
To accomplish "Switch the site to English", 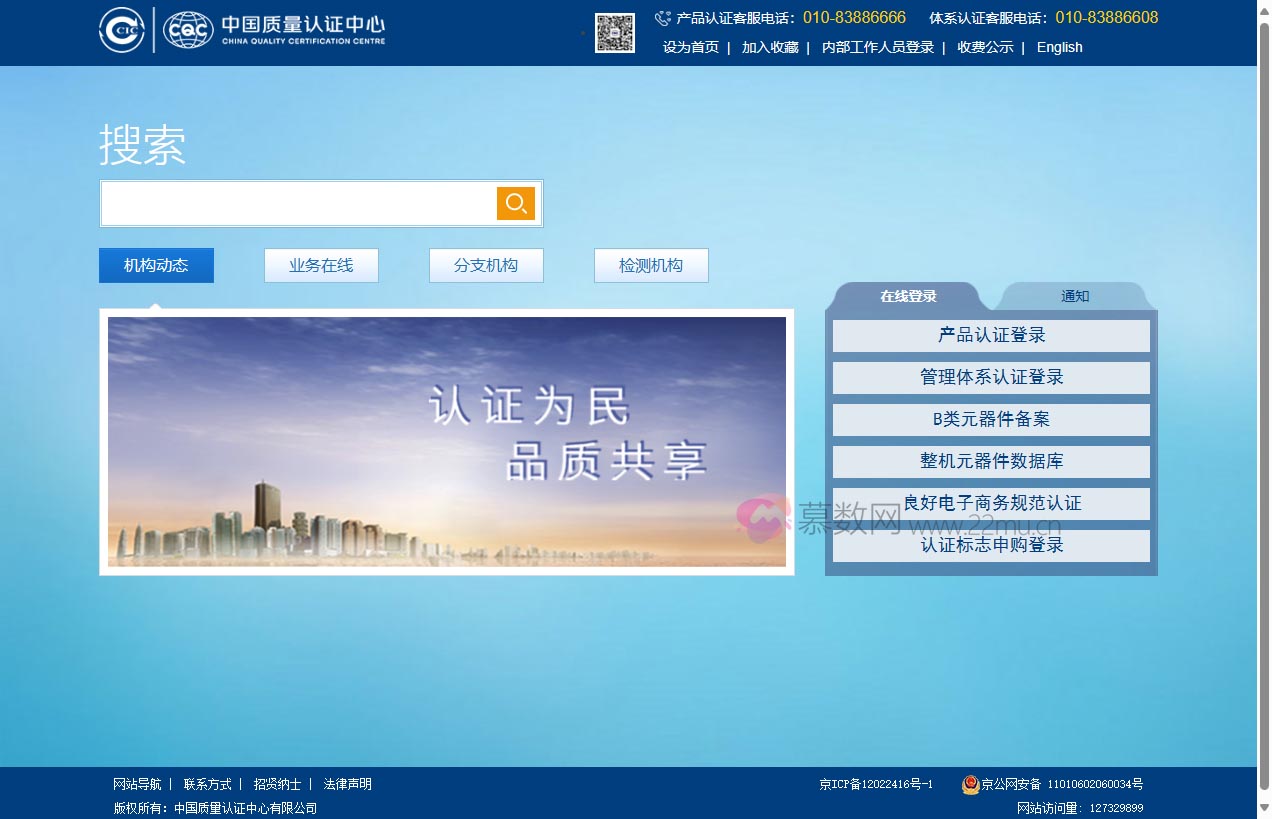I will point(1059,47).
